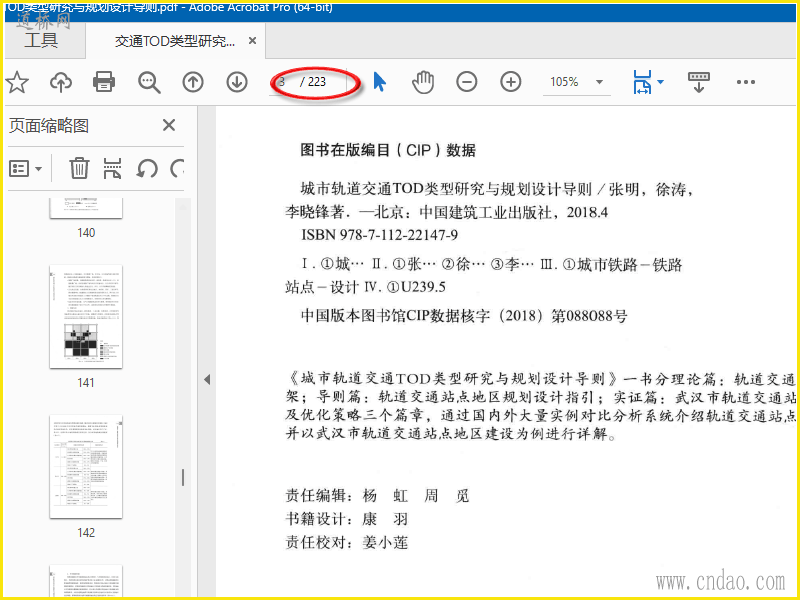800x600 pixels.
Task: Click the thumbnail panel scrollbar handle
Action: [x=183, y=477]
